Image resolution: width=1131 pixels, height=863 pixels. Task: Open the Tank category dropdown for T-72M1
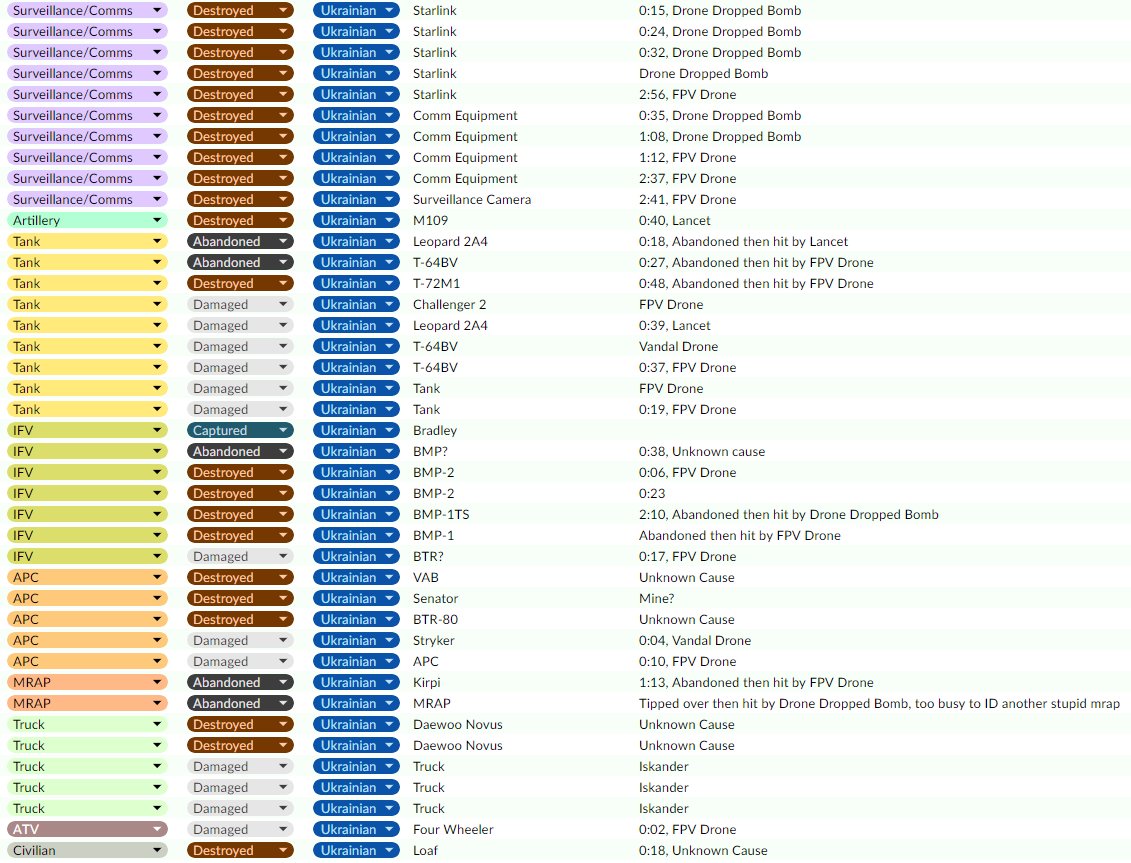87,284
